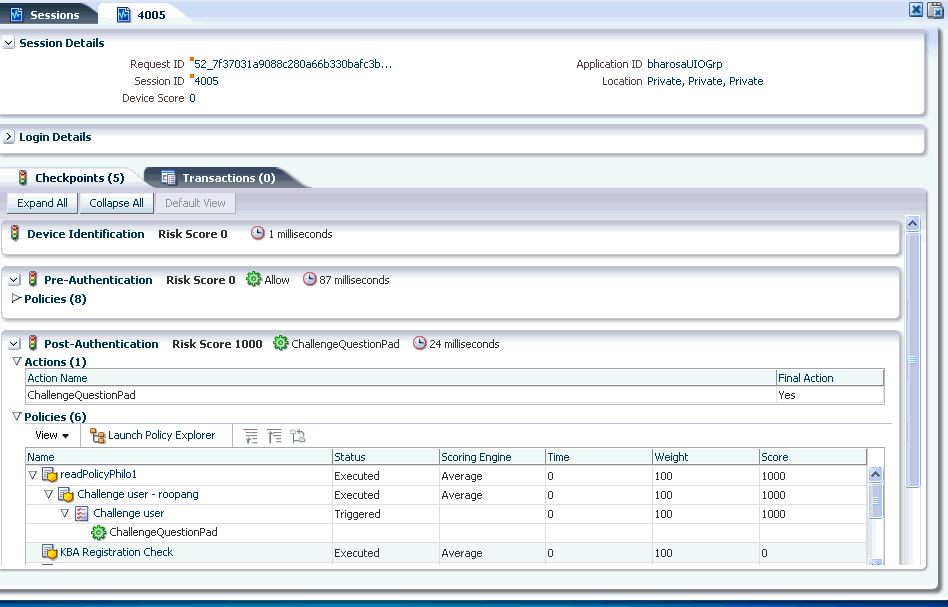
Task: Click the expand-all tree toolbar icon
Action: pyautogui.click(x=250, y=436)
